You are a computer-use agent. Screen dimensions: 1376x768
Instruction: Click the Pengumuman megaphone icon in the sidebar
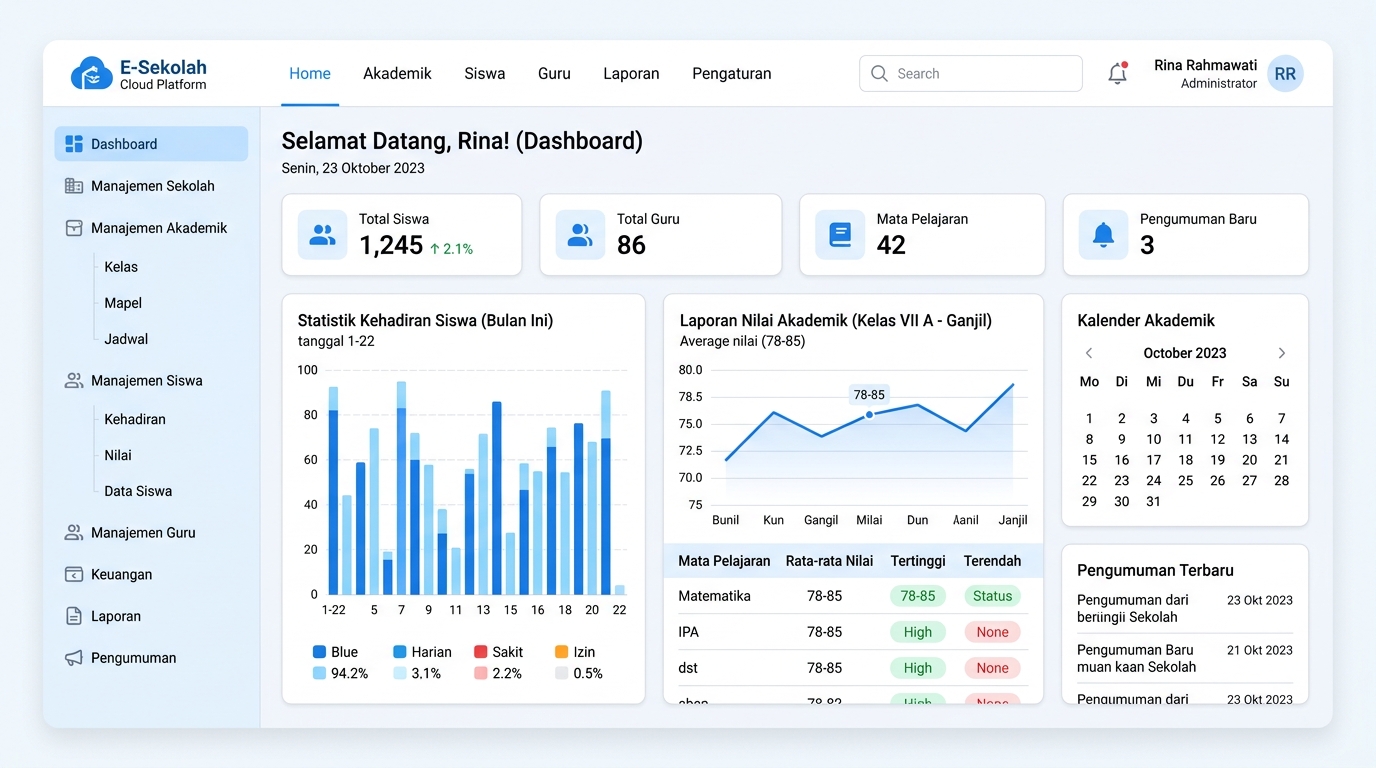[74, 658]
